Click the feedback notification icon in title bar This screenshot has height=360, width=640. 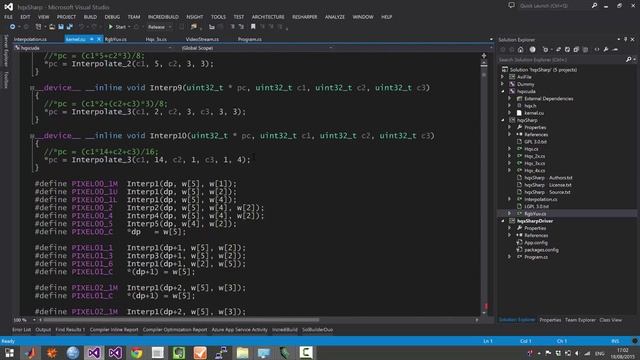(x=511, y=6)
